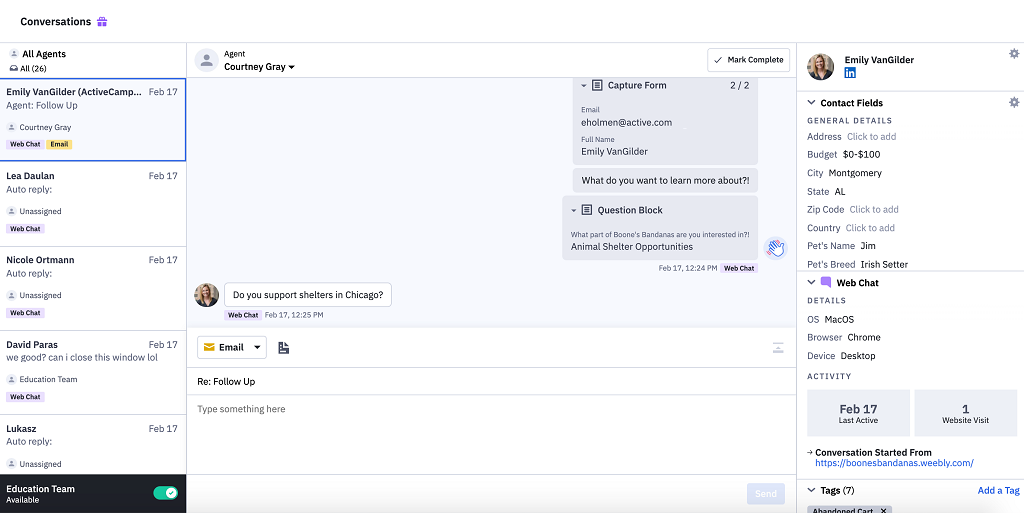Image resolution: width=1024 pixels, height=513 pixels.
Task: Click the collapse composer icon
Action: (x=777, y=348)
